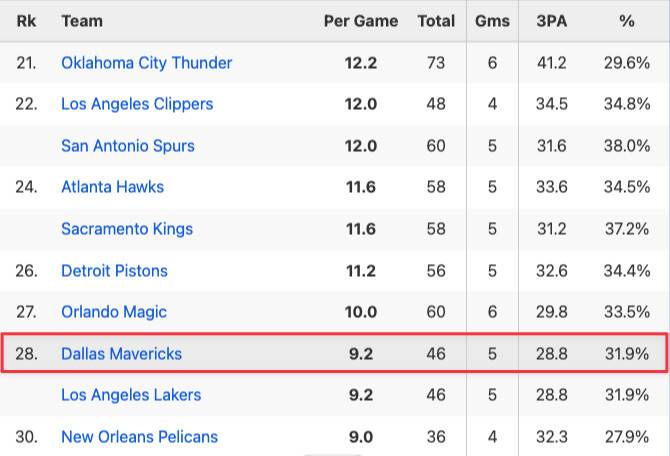This screenshot has height=456, width=670.
Task: Open San Antonio Spurs team page
Action: 128,146
